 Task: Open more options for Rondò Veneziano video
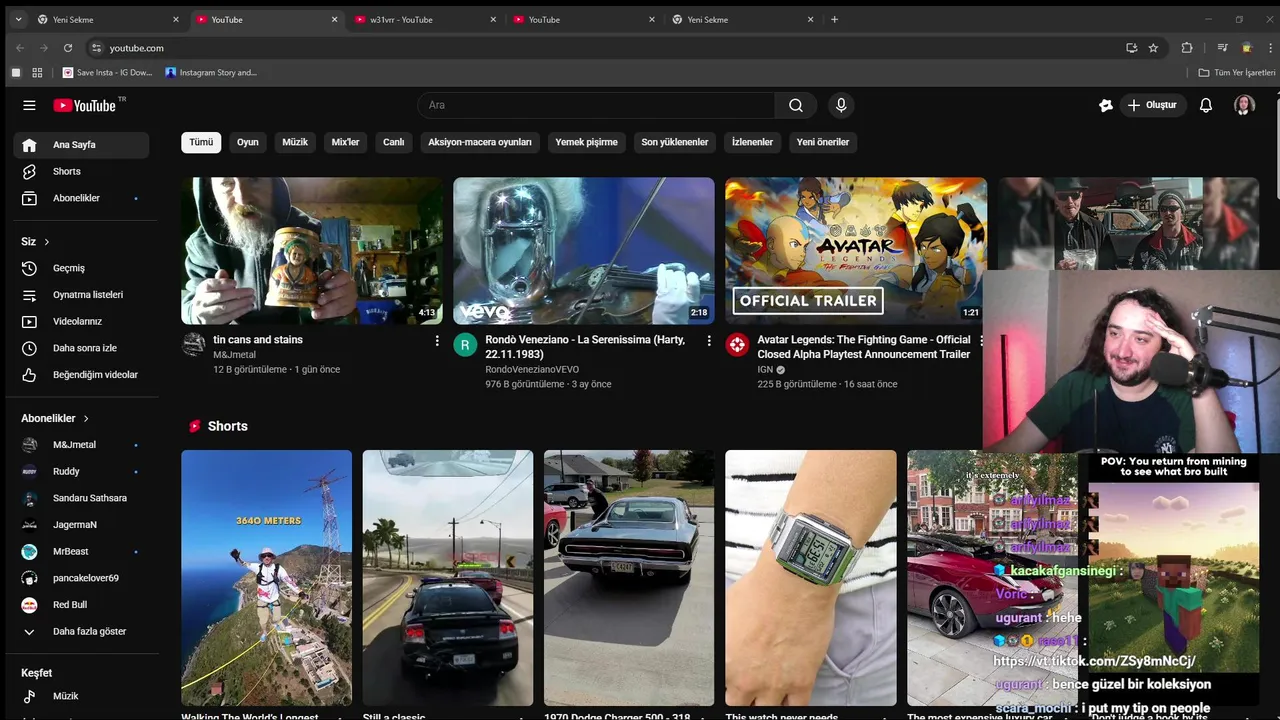click(709, 341)
